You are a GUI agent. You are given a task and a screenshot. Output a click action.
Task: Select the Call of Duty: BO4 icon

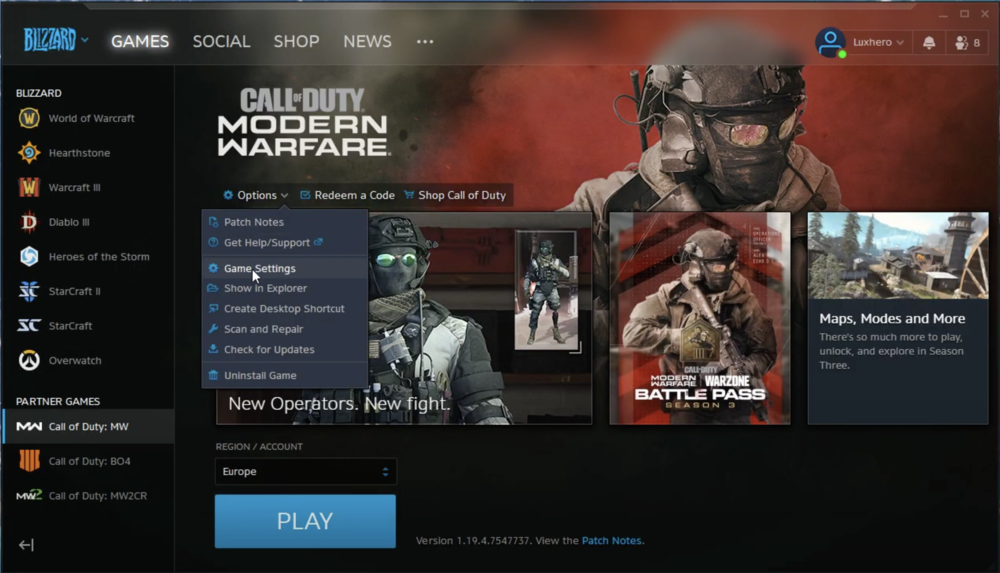pyautogui.click(x=29, y=461)
